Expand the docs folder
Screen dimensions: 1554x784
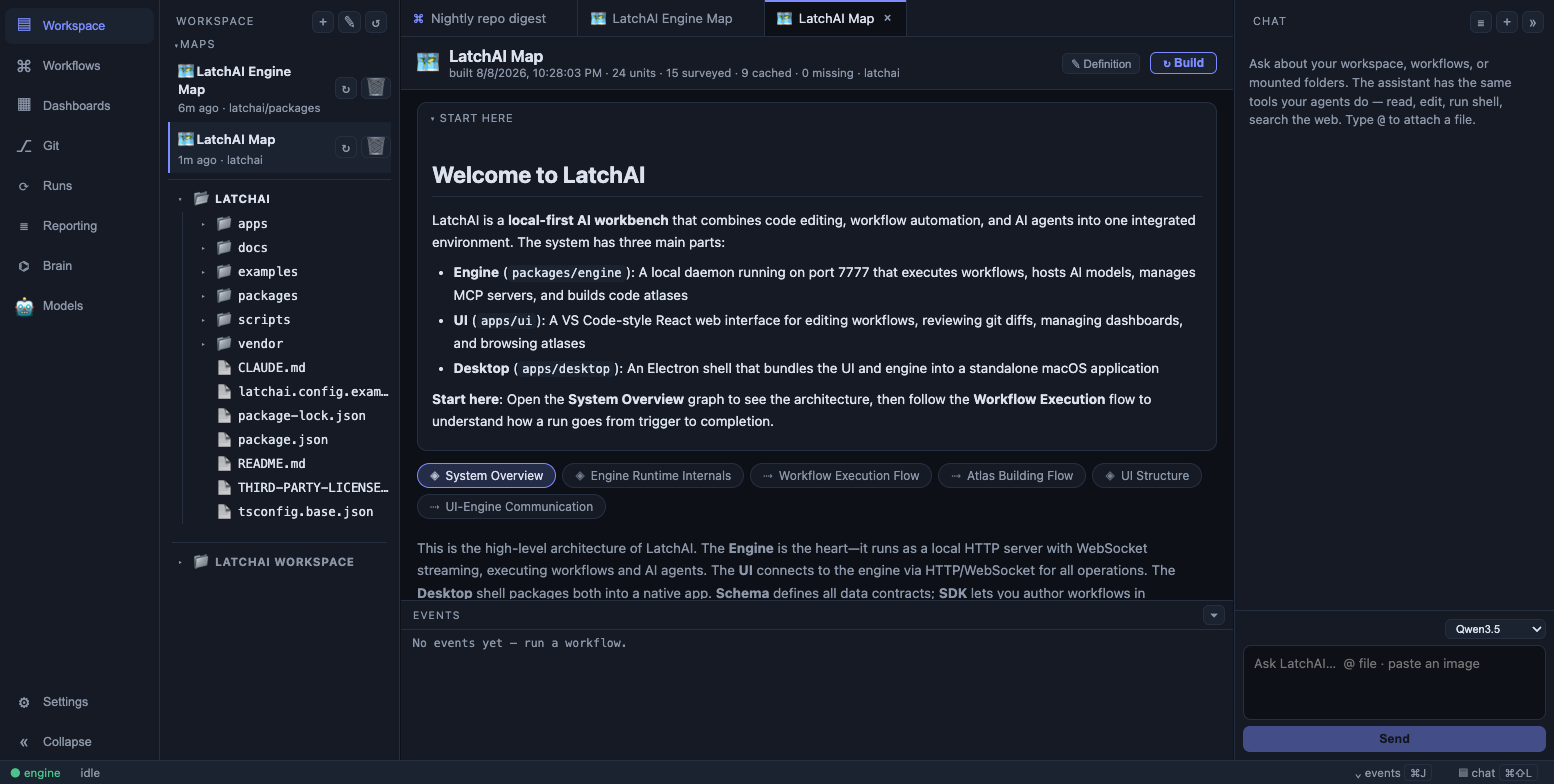203,248
